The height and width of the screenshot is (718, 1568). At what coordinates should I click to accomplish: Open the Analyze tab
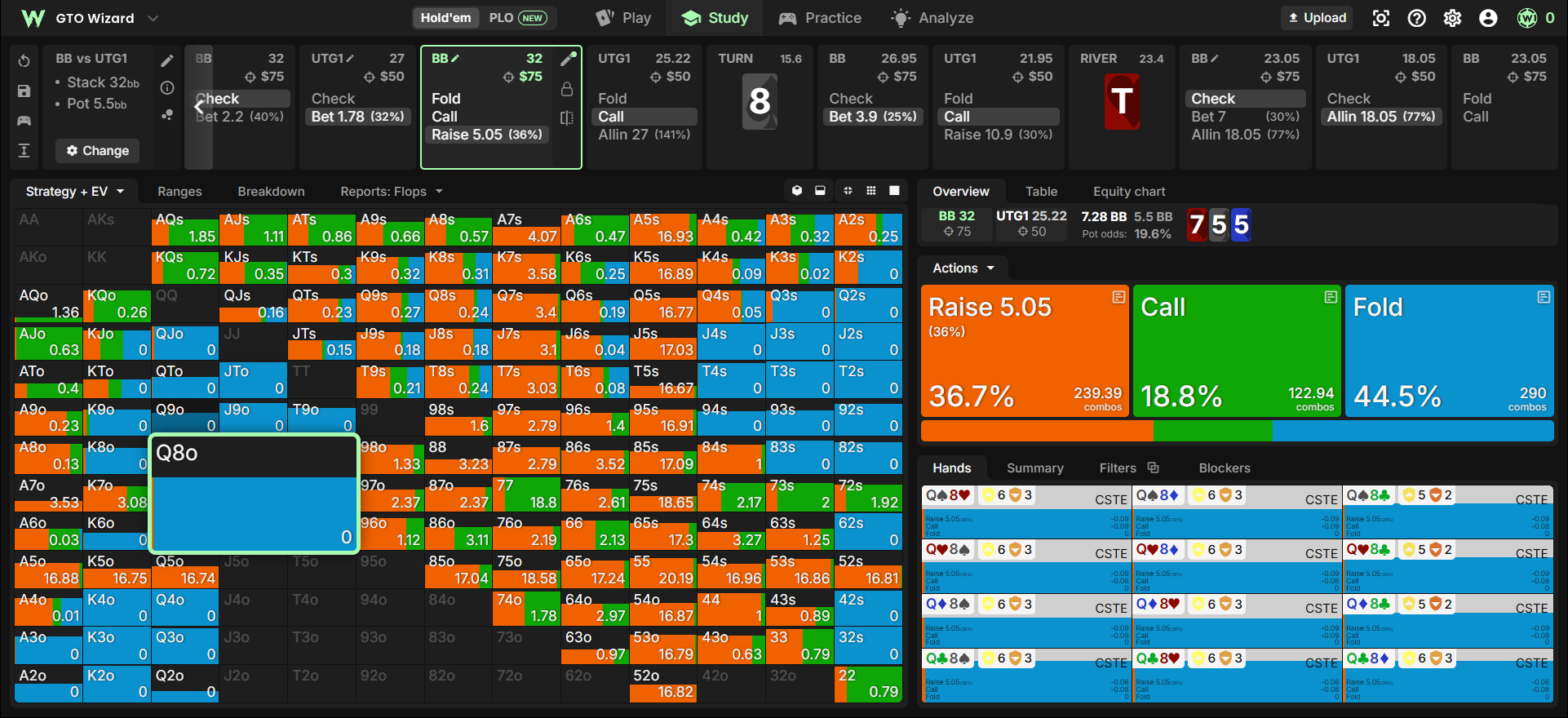pyautogui.click(x=932, y=18)
